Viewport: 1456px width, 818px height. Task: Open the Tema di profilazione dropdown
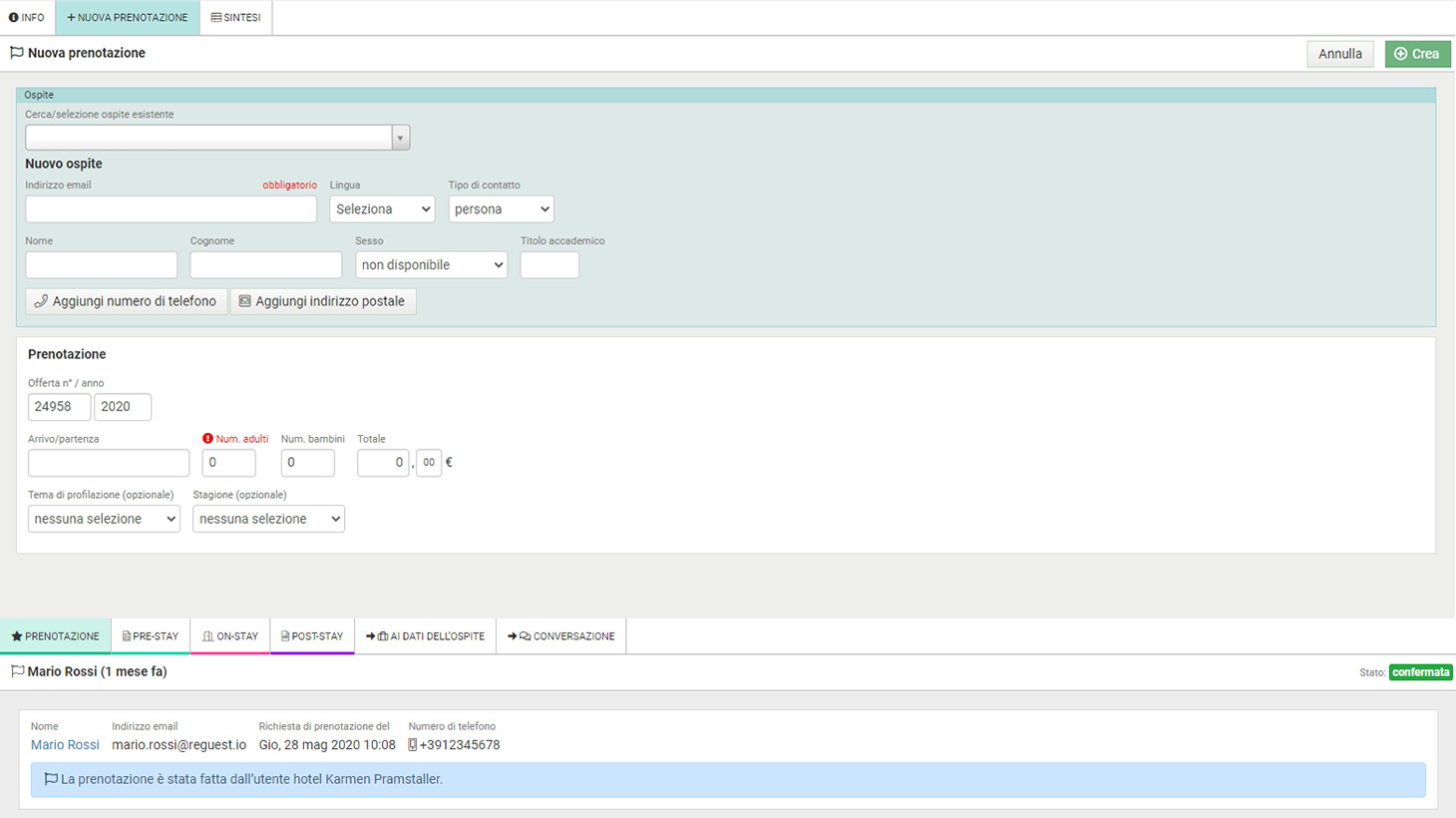pyautogui.click(x=104, y=519)
